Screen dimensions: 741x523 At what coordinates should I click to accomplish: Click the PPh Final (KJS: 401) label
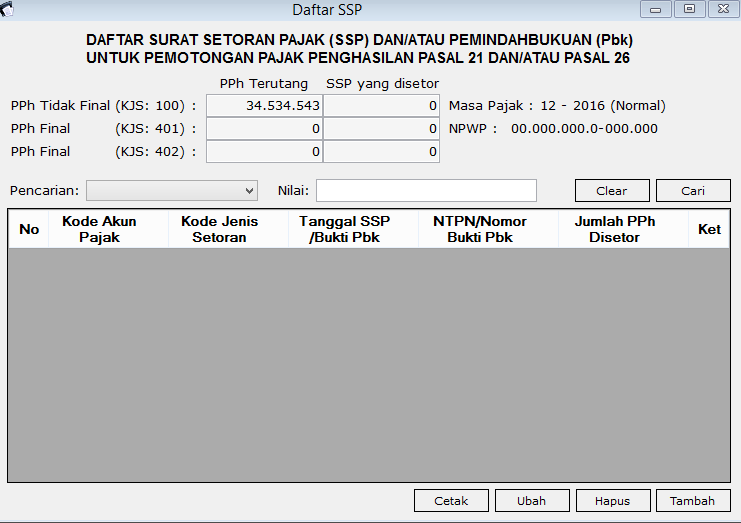click(x=103, y=129)
